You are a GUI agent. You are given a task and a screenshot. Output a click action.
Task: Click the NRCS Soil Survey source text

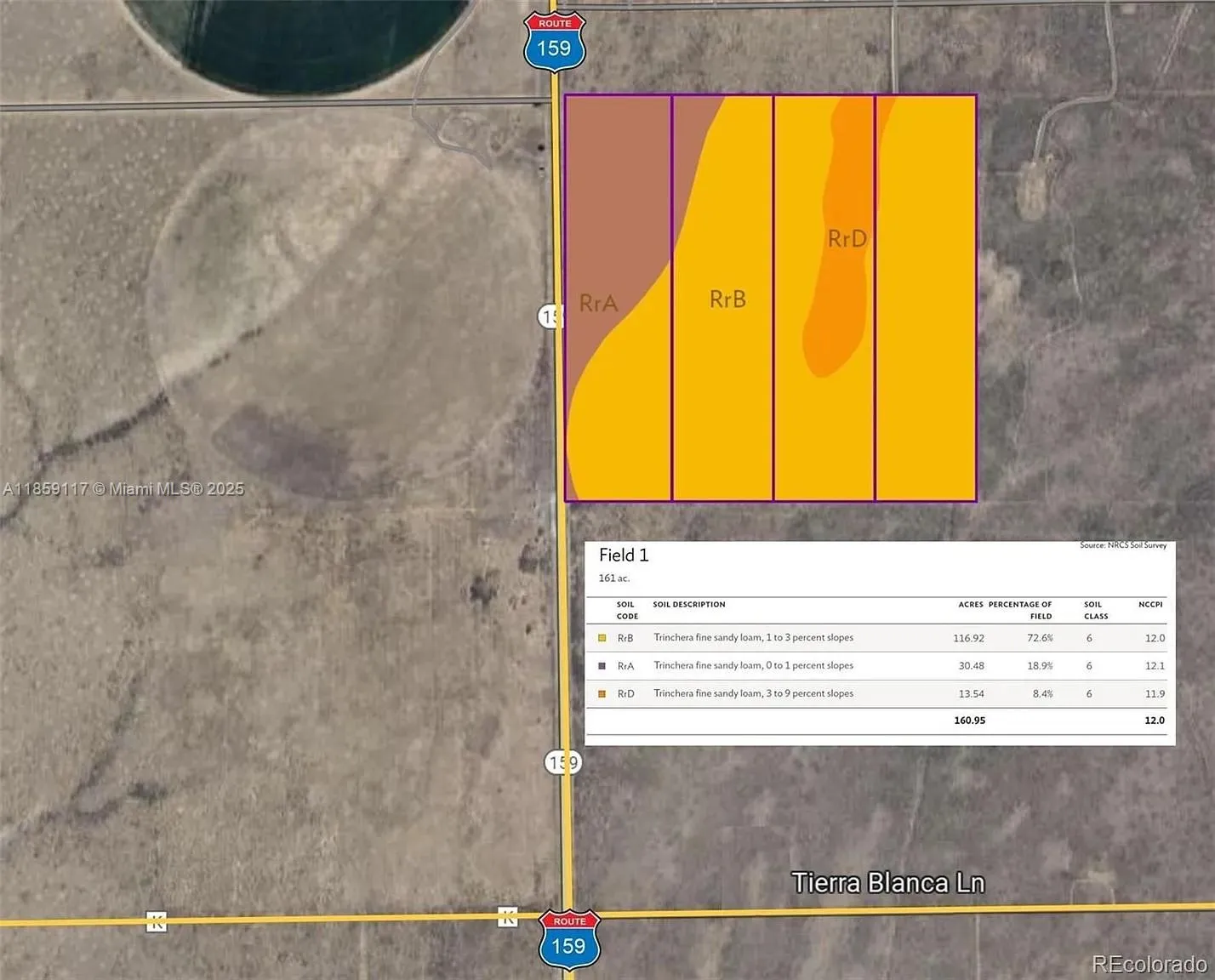tap(1123, 545)
